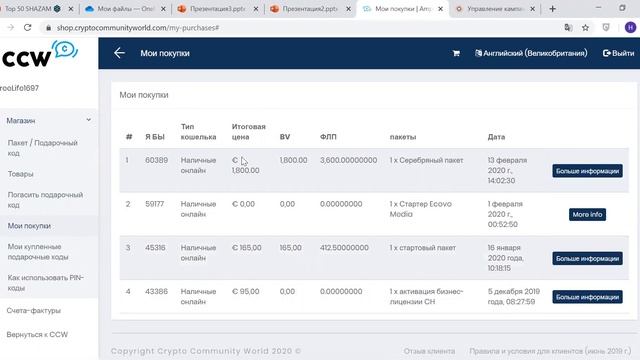Screen dimensions: 640x360
Task: Click the Отзыв клиента footer link
Action: tap(429, 351)
